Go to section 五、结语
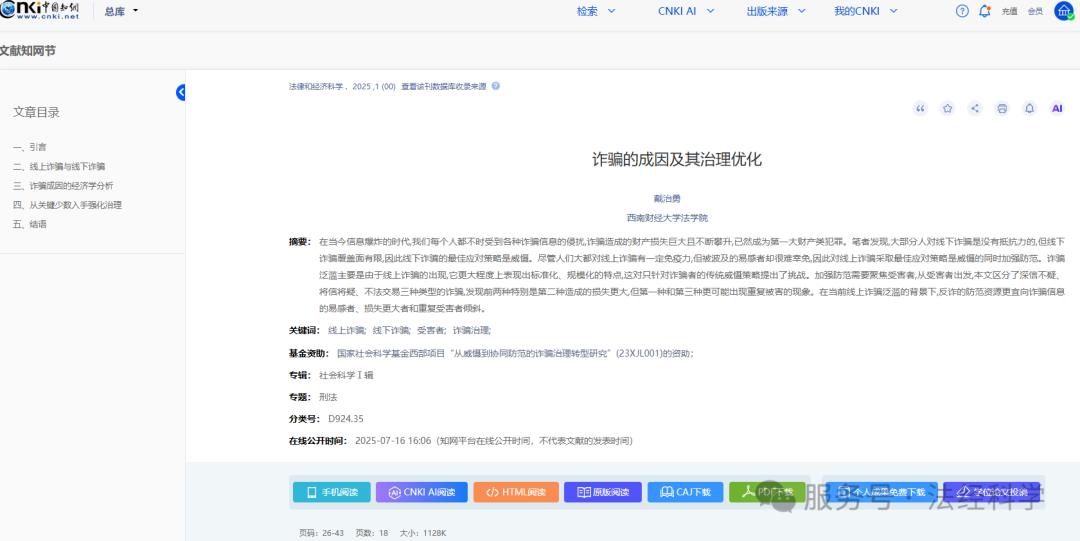This screenshot has width=1080, height=541. pyautogui.click(x=30, y=224)
